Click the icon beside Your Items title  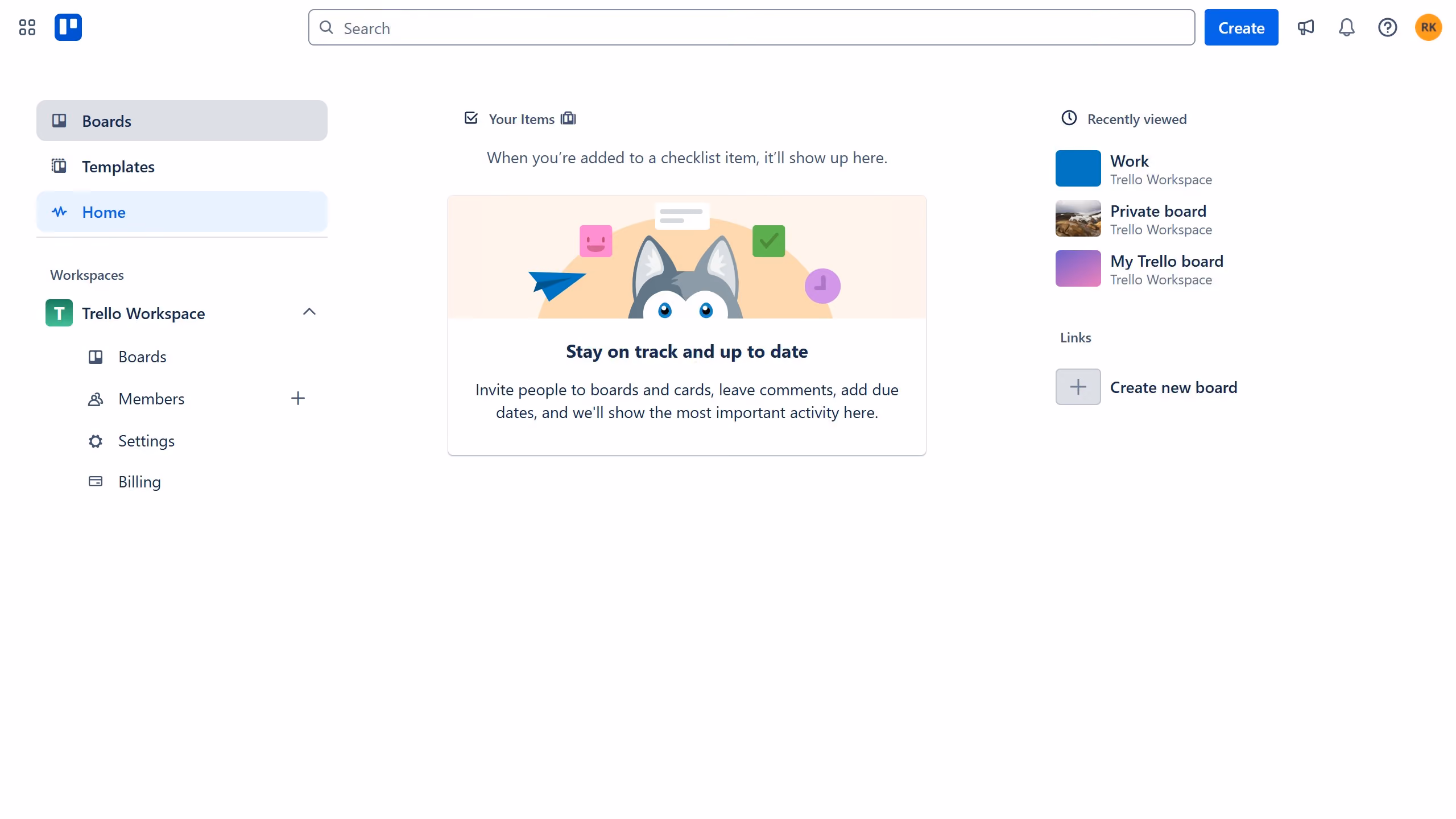568,118
